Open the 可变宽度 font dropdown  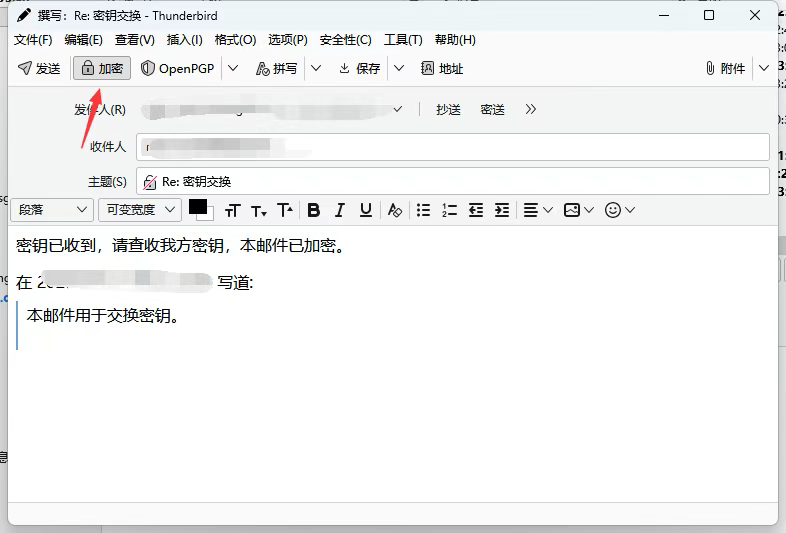click(x=139, y=210)
